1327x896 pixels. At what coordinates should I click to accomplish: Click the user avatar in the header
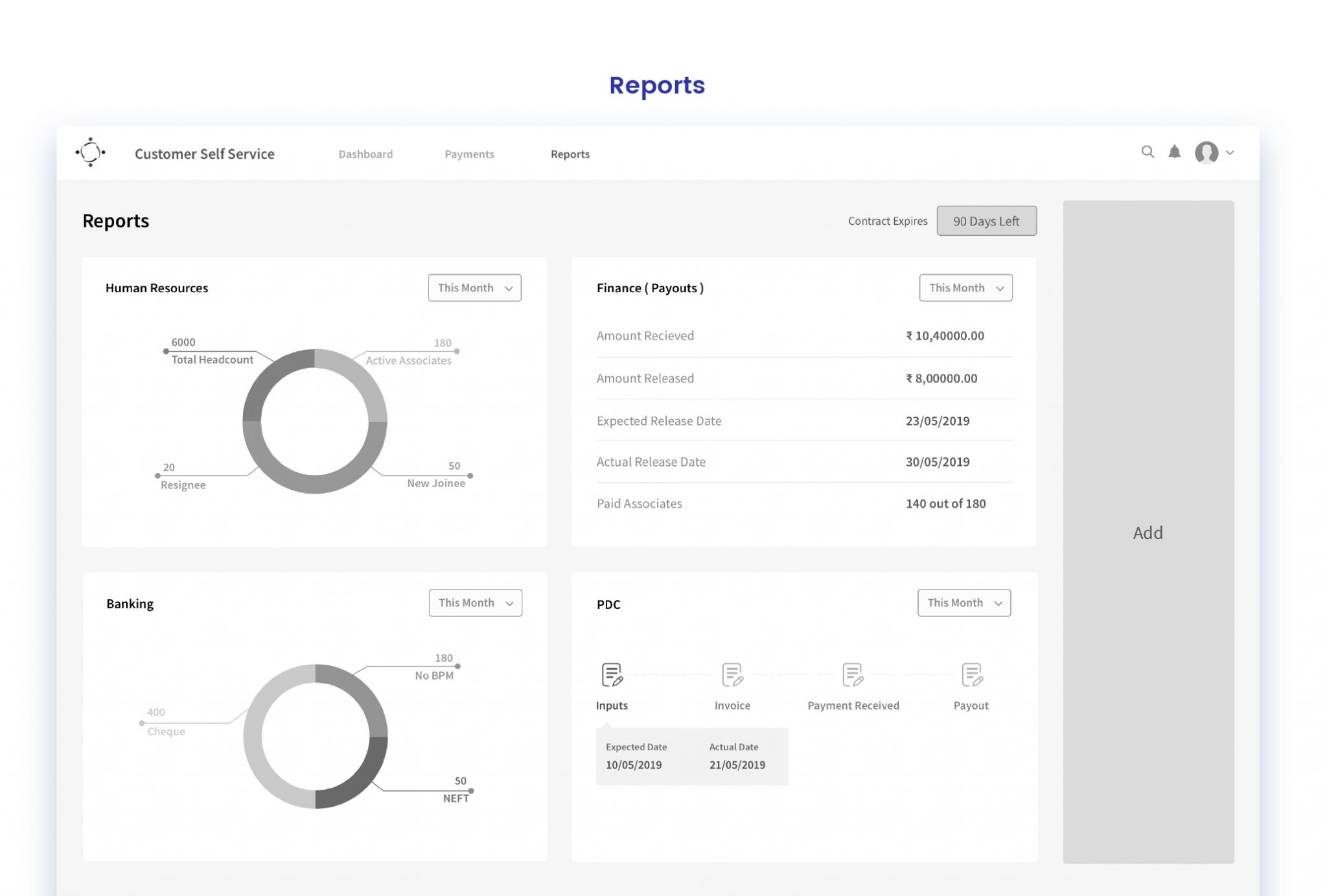click(1206, 154)
